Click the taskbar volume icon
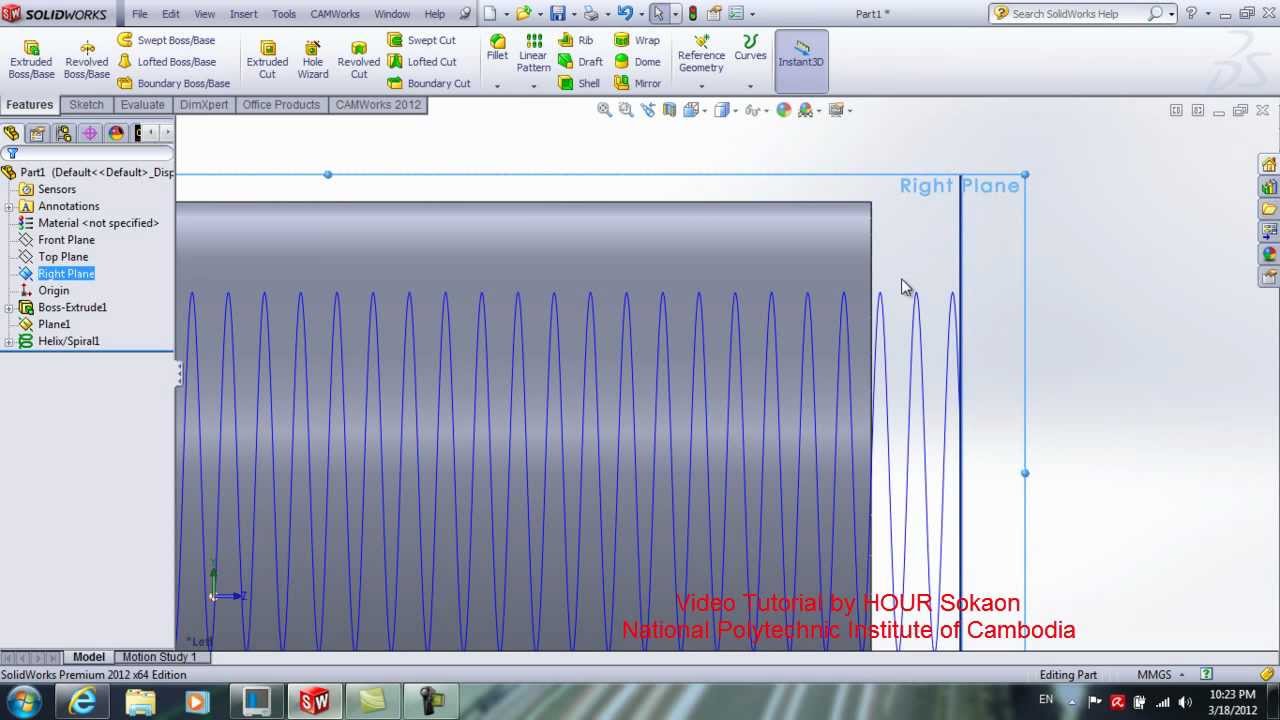This screenshot has height=720, width=1280. (1185, 701)
